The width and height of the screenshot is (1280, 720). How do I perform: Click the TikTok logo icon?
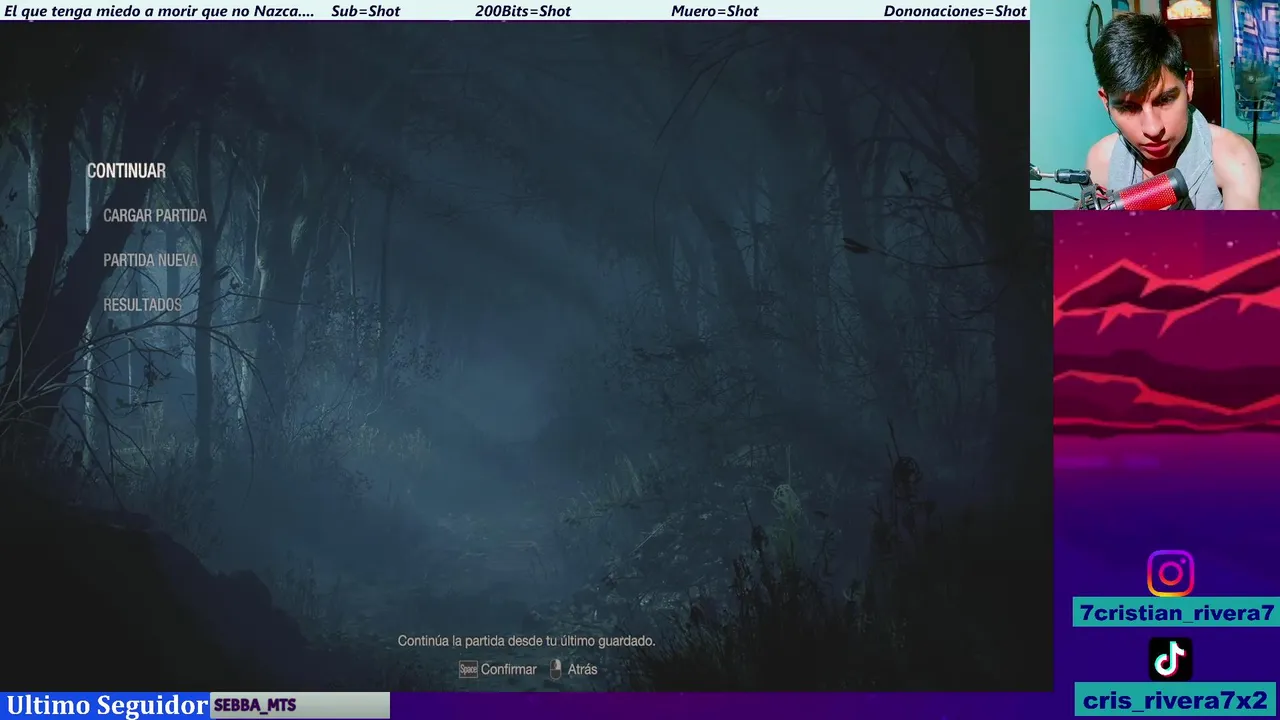1170,659
